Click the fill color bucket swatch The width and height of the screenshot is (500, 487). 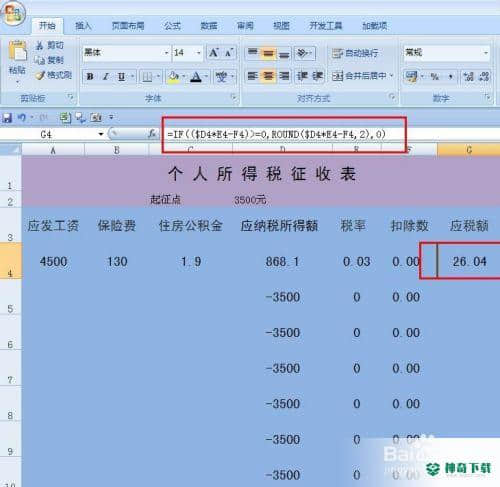174,77
